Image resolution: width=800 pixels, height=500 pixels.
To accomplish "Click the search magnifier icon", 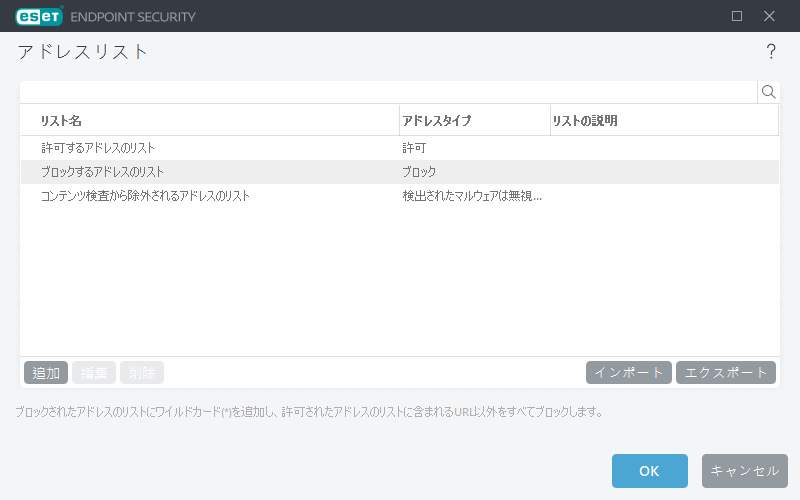I will [x=768, y=92].
